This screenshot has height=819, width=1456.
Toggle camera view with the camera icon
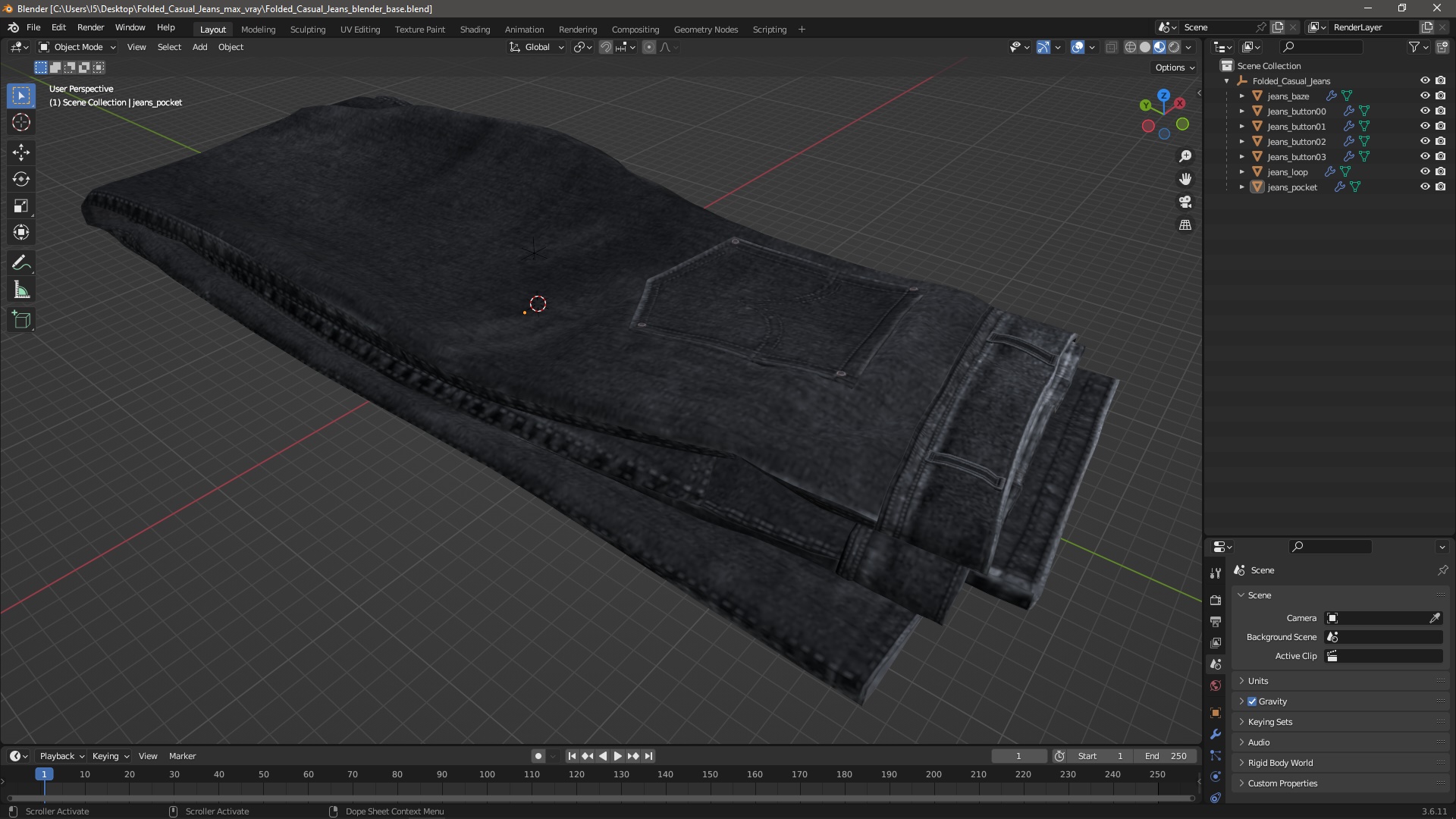click(x=1185, y=202)
